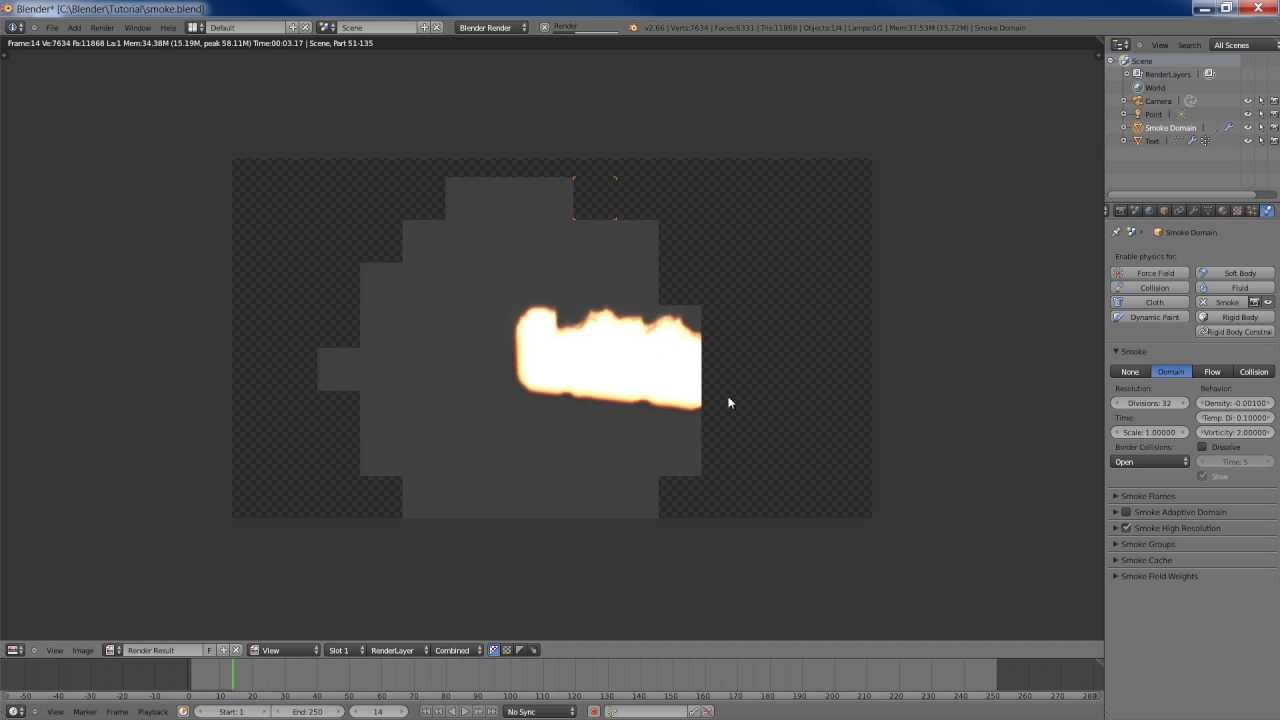
Task: Open the Combined pass dropdown
Action: tap(457, 650)
